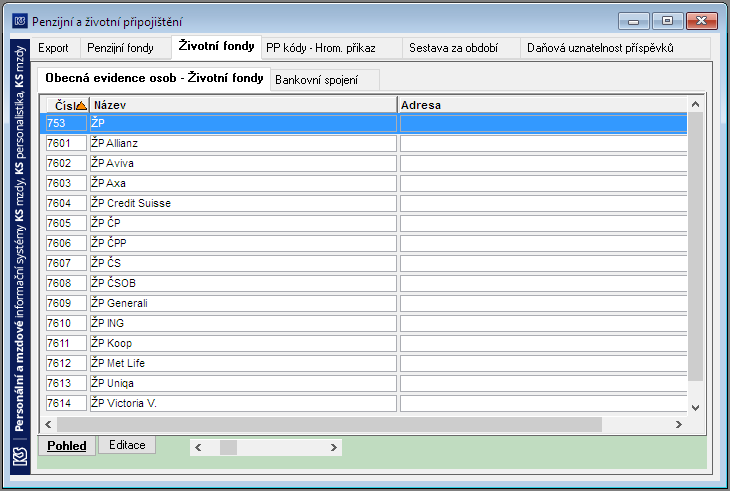This screenshot has width=730, height=491.
Task: Click the table horizontal scrollbar left arrow
Action: click(48, 424)
